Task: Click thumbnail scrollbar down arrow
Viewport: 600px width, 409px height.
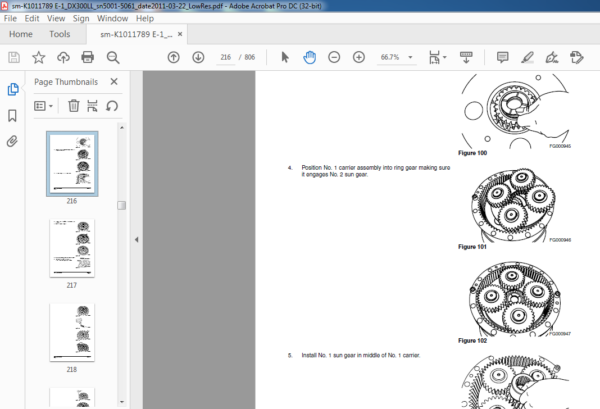Action: 122,402
